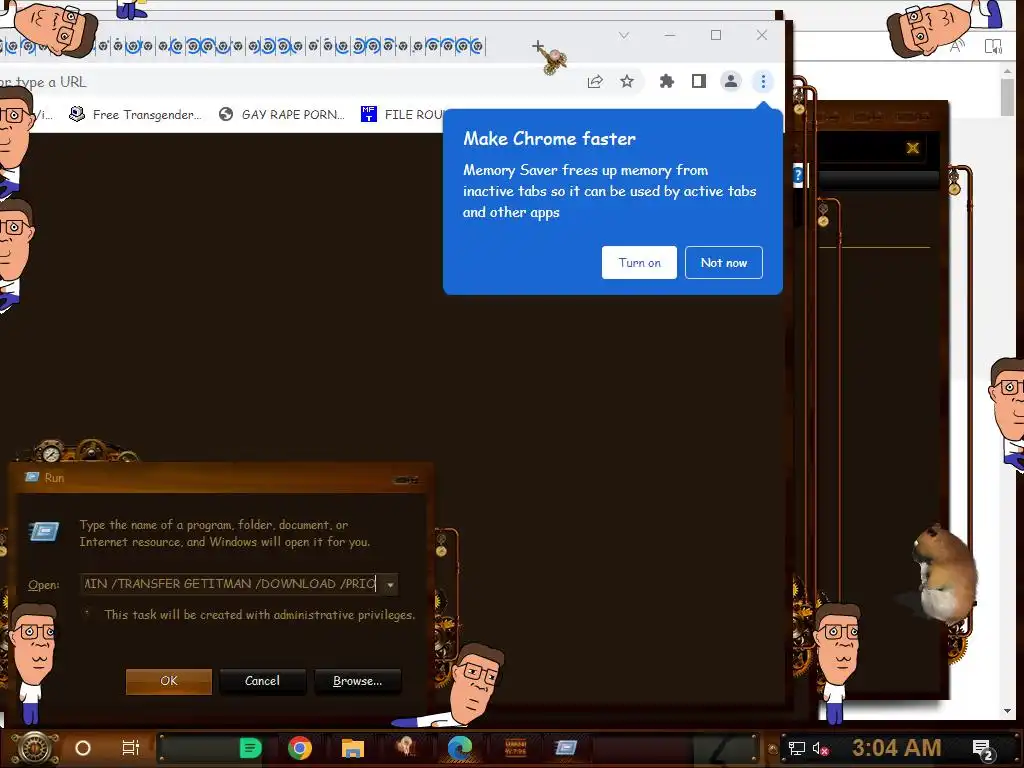Open the Extensions puzzle icon
Screen dimensions: 1024x768
[x=666, y=82]
